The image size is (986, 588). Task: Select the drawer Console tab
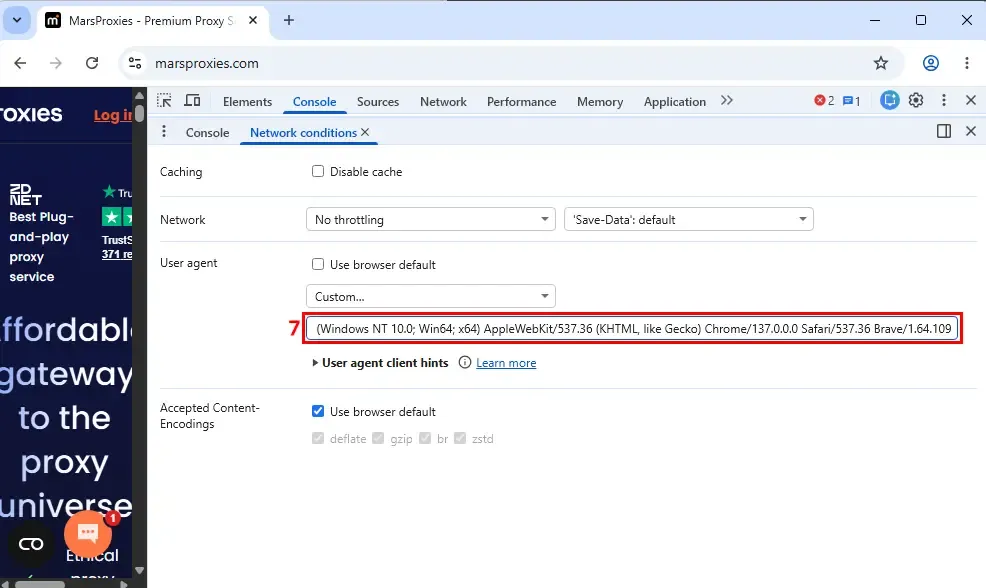pos(208,132)
